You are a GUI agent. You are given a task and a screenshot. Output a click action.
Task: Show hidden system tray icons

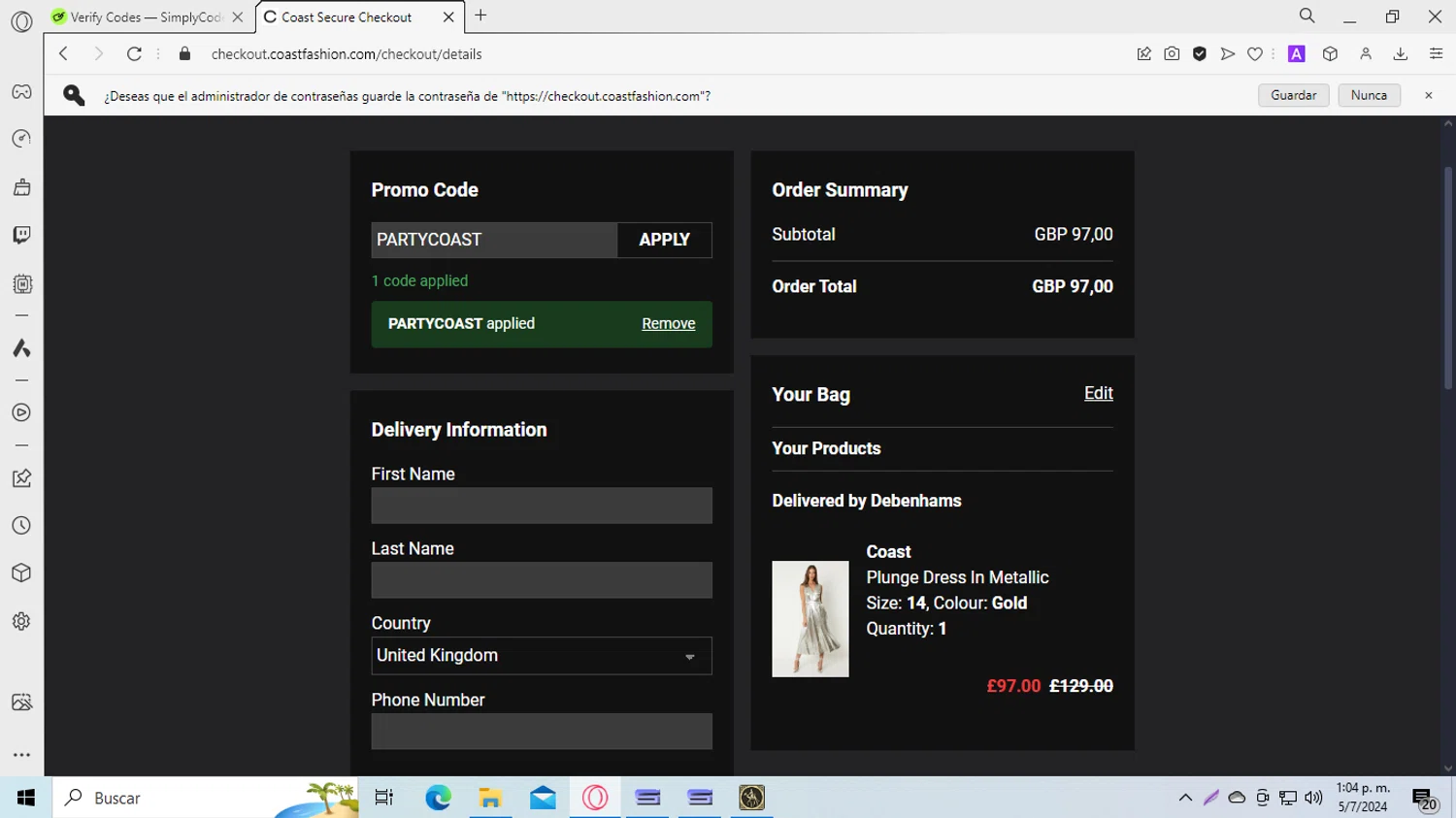click(x=1185, y=798)
